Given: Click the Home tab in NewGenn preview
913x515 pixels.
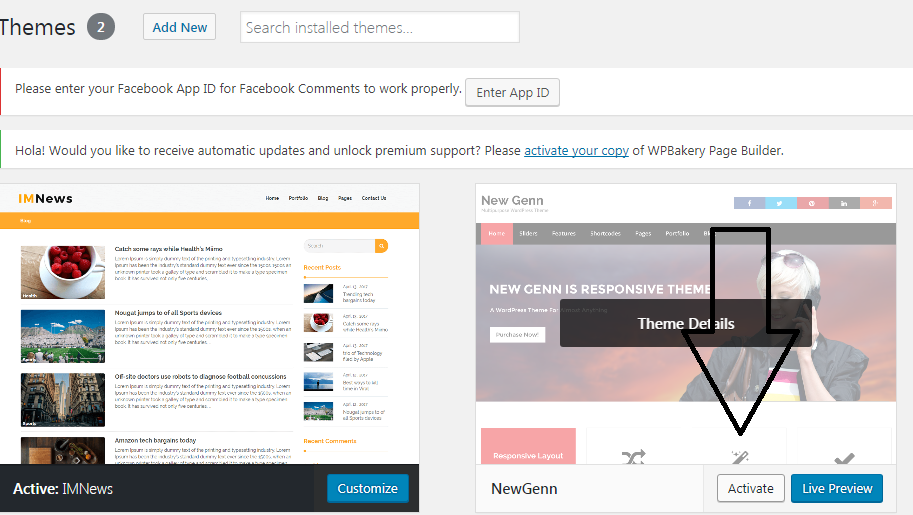Looking at the screenshot, I should (495, 234).
